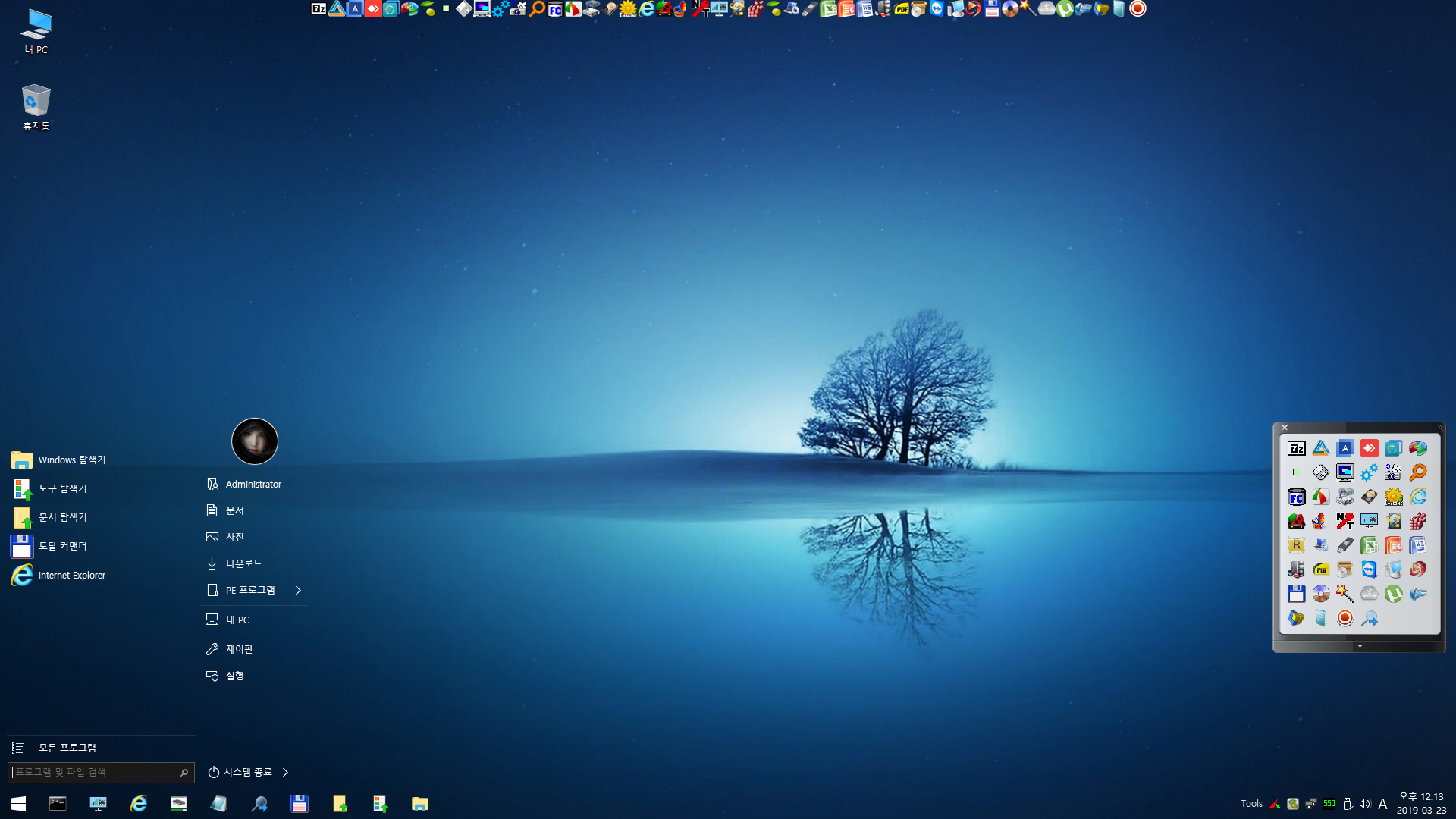Click the Windows Start button
1456x819 pixels.
coord(18,803)
